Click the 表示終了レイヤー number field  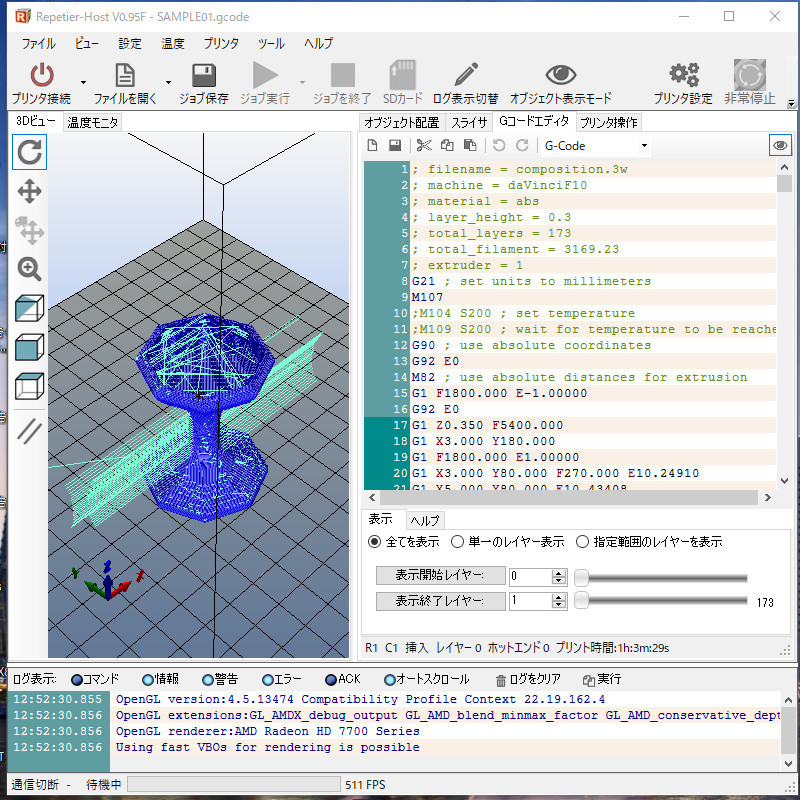click(531, 601)
